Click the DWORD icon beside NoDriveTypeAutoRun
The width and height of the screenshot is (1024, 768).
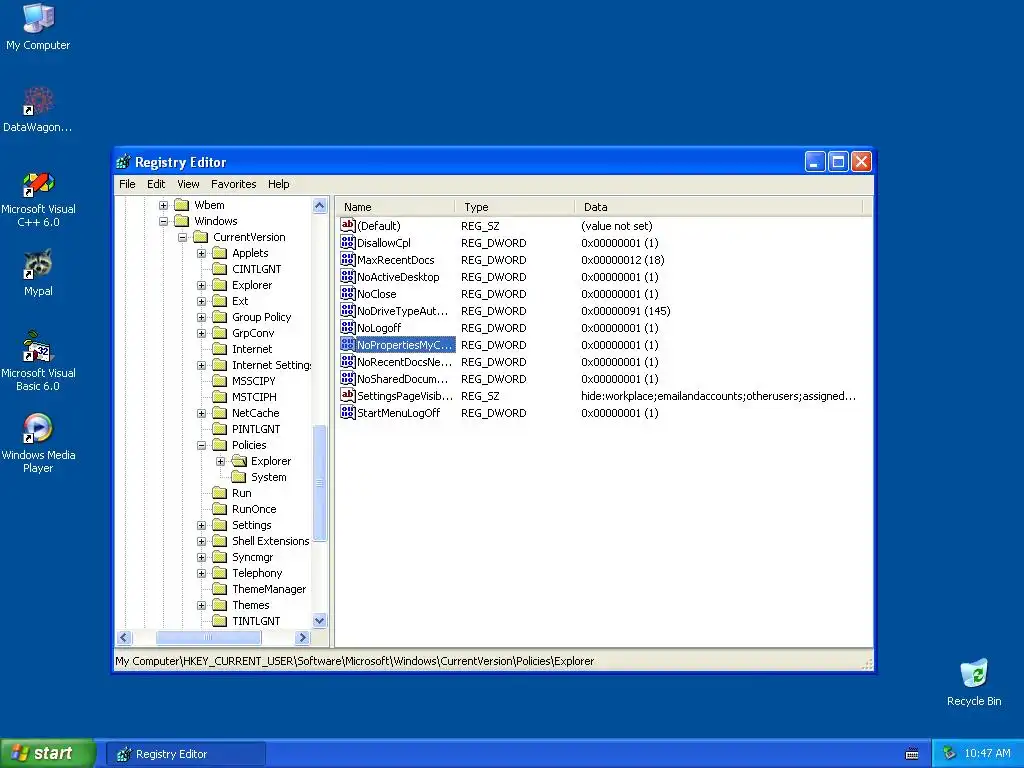(347, 310)
